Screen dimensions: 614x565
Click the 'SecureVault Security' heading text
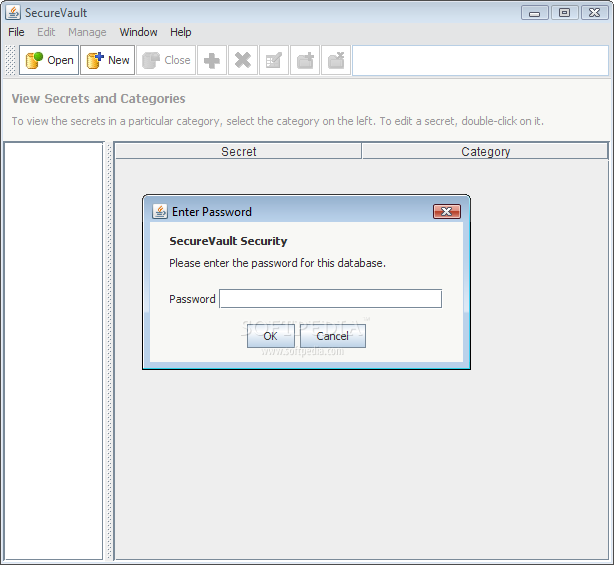[x=228, y=241]
